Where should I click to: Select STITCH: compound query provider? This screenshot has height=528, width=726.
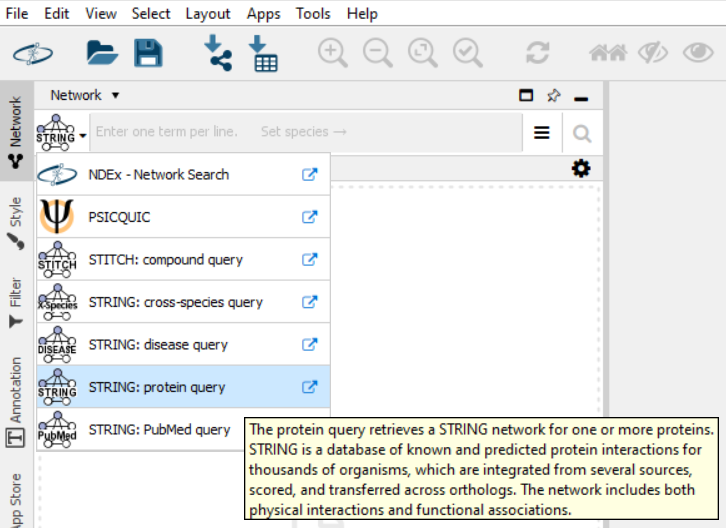[x=183, y=260]
